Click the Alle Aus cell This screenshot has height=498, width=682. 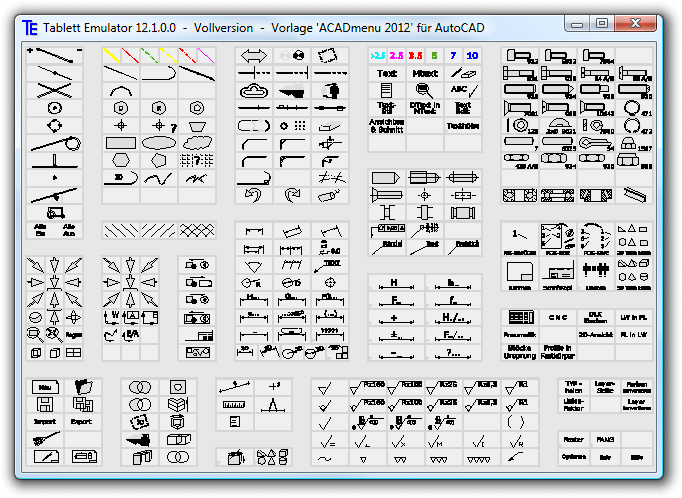coord(69,230)
